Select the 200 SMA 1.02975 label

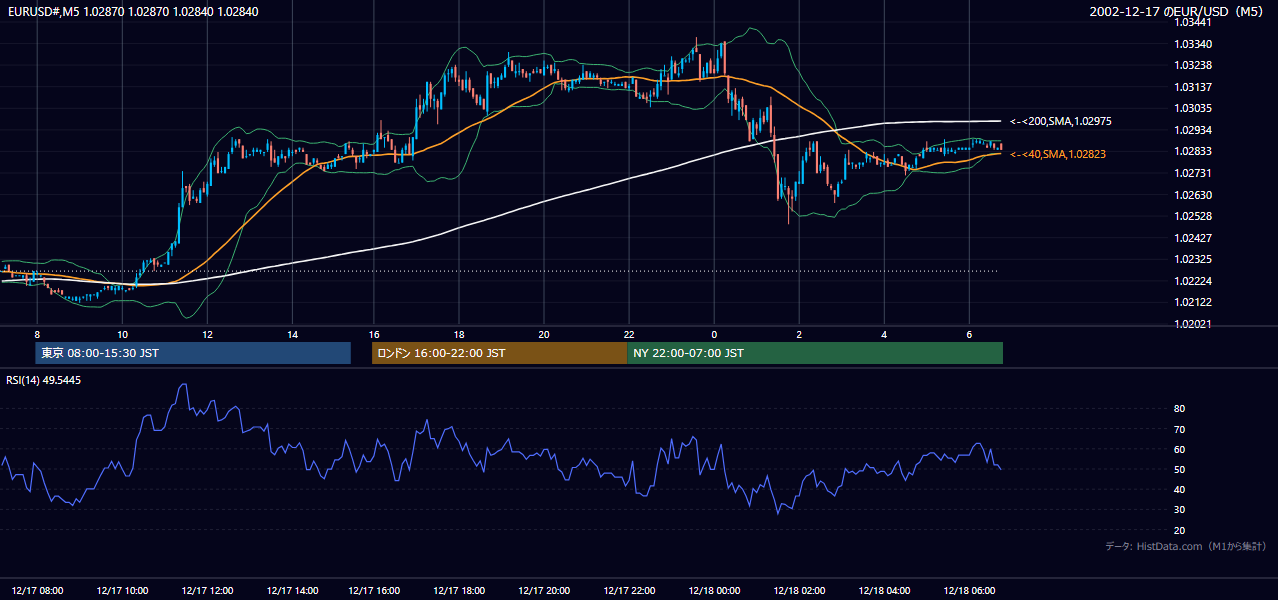click(1062, 121)
